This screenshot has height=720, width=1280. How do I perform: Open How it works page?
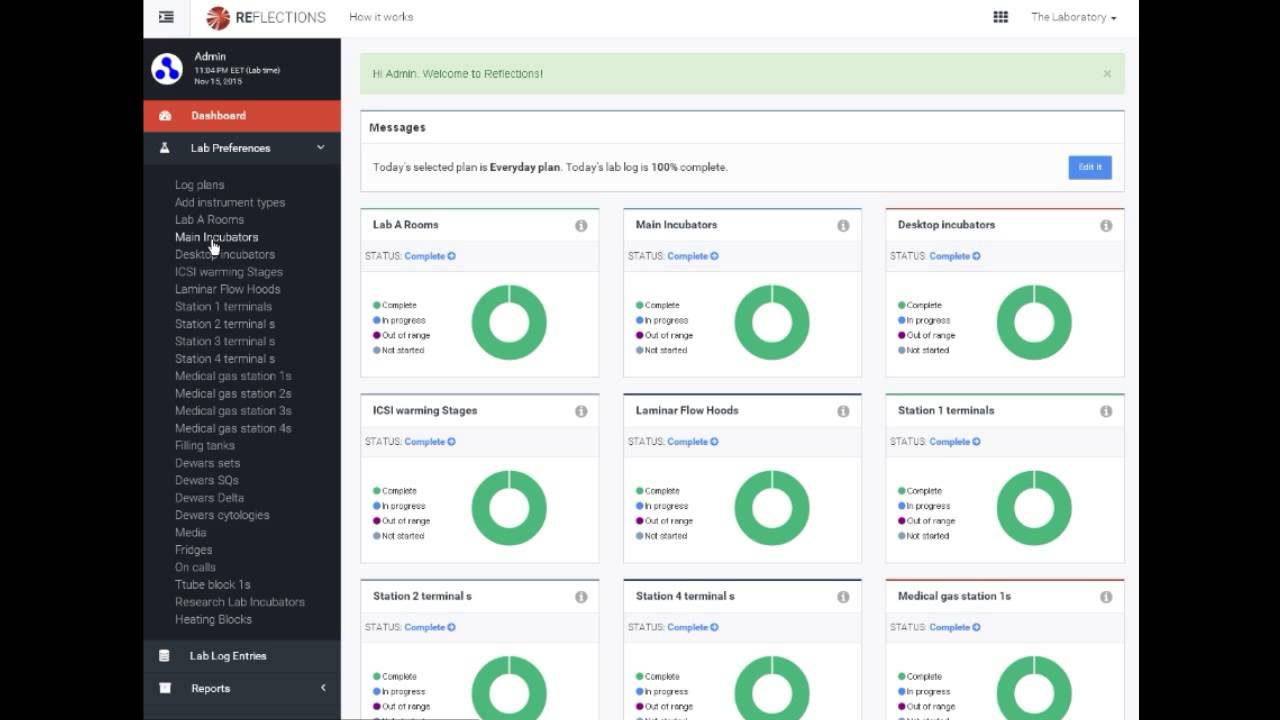[x=381, y=17]
